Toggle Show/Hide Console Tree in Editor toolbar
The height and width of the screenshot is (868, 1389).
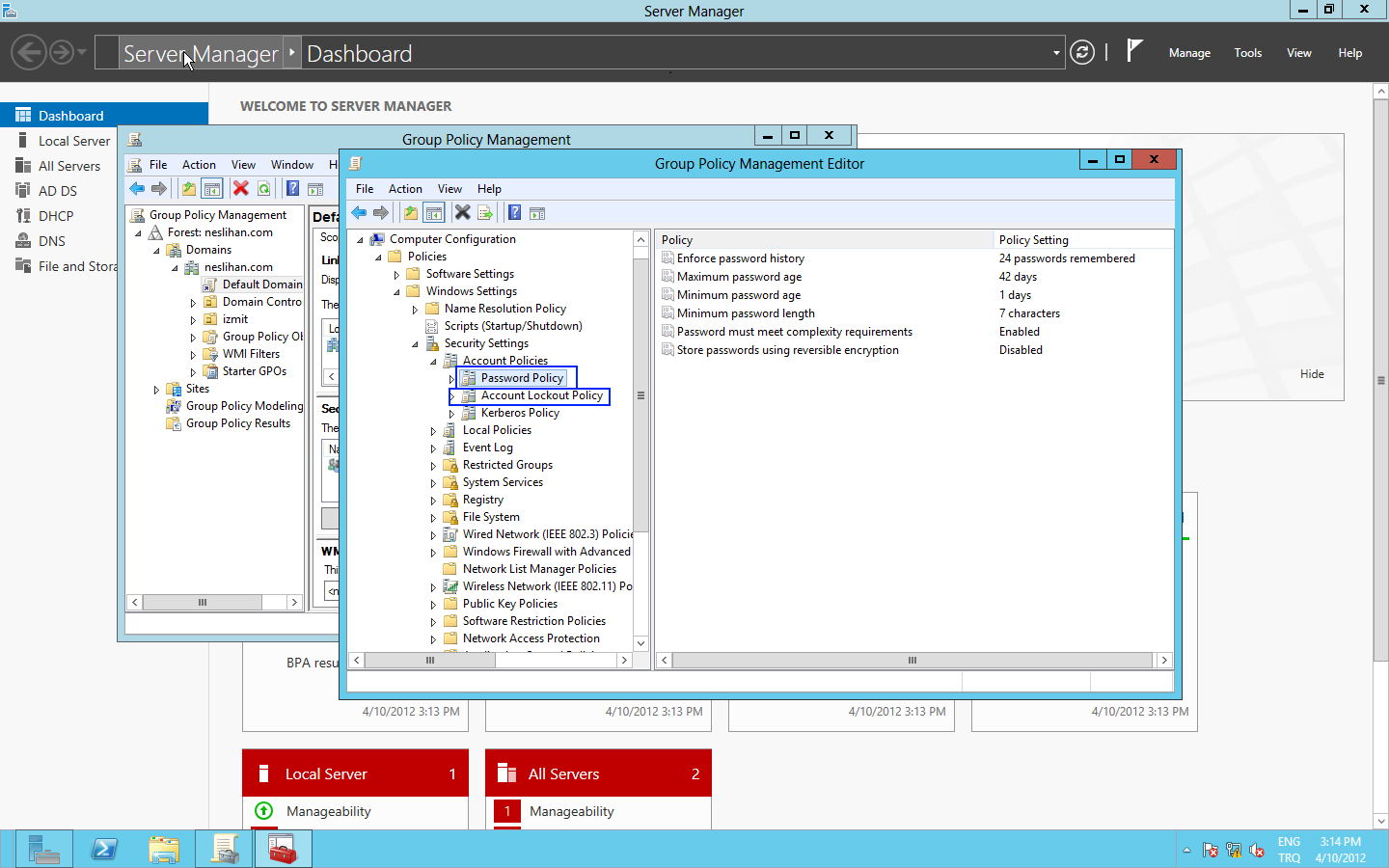click(434, 213)
